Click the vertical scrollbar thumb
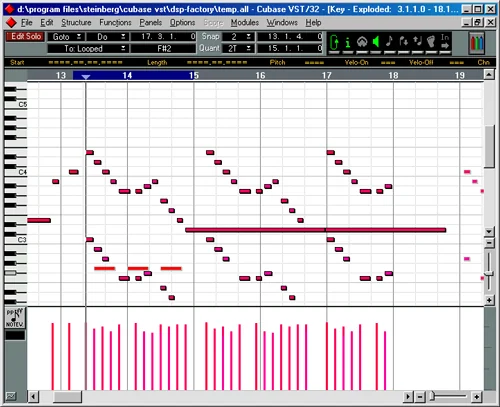This screenshot has width=500, height=407. [489, 147]
